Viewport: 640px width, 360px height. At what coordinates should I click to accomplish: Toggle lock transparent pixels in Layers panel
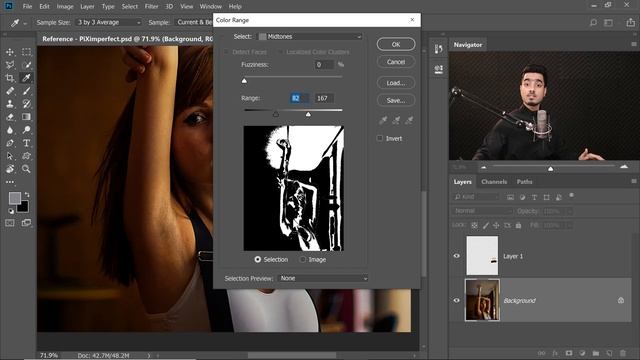tap(474, 225)
